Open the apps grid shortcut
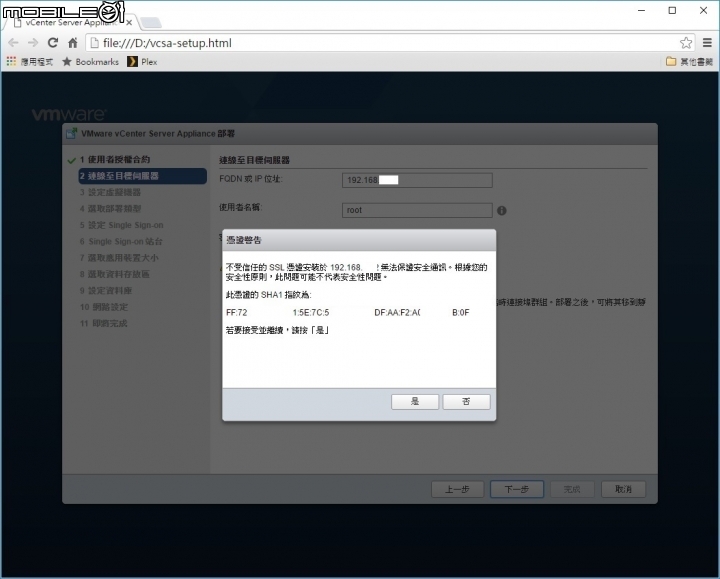This screenshot has width=720, height=579. pos(11,61)
